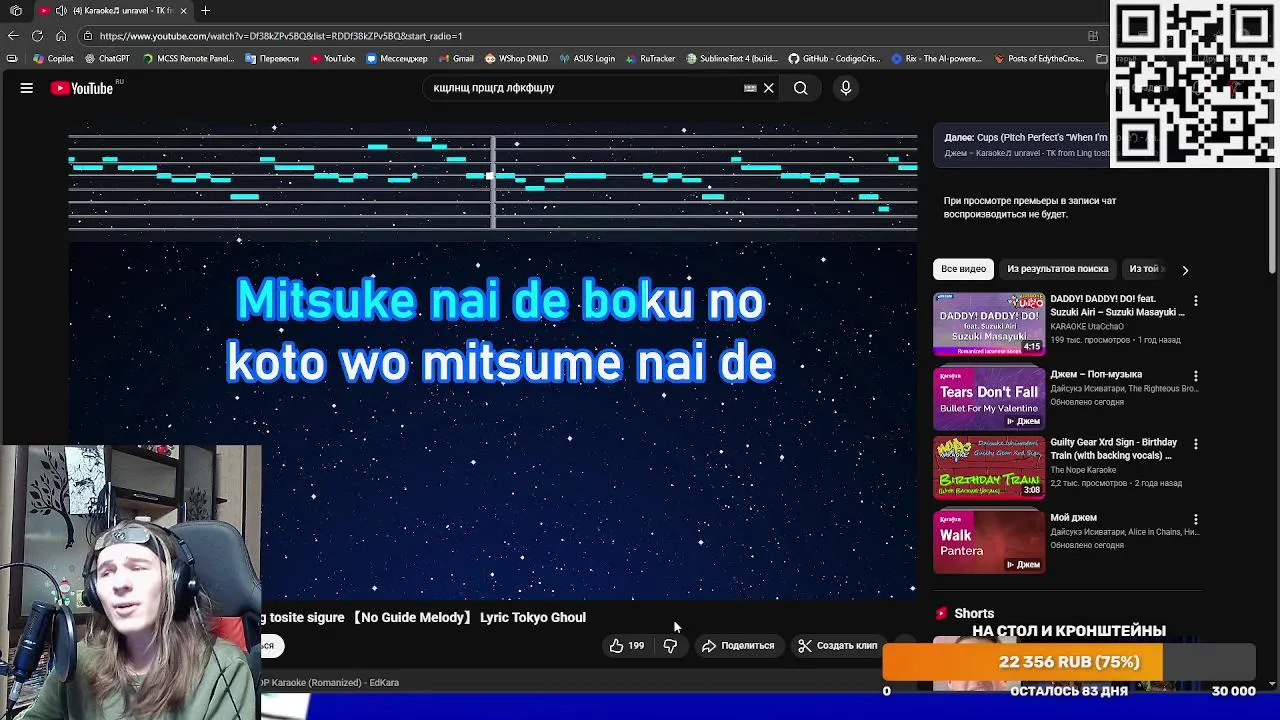The width and height of the screenshot is (1280, 720).
Task: Focus the YouTube search input field
Action: (x=585, y=88)
